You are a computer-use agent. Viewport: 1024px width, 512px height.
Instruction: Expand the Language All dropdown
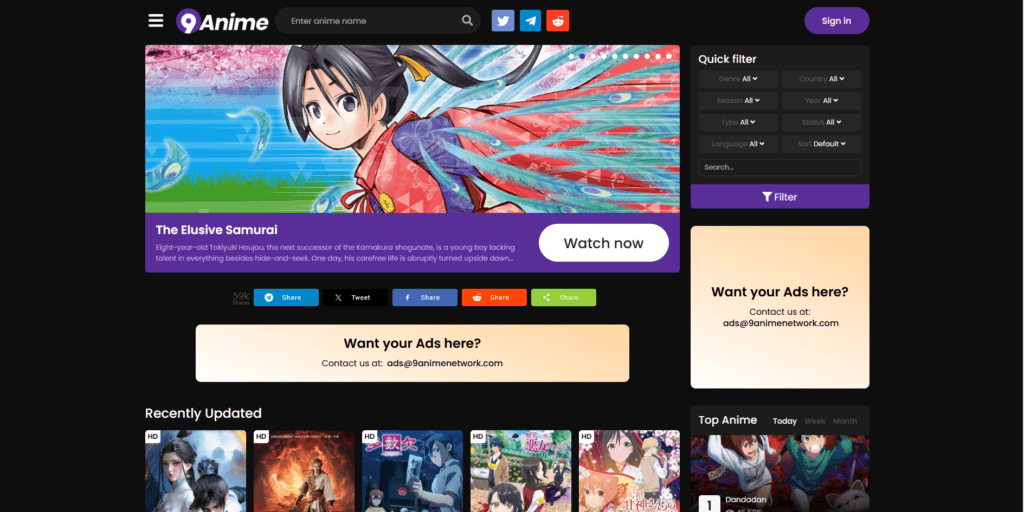738,144
